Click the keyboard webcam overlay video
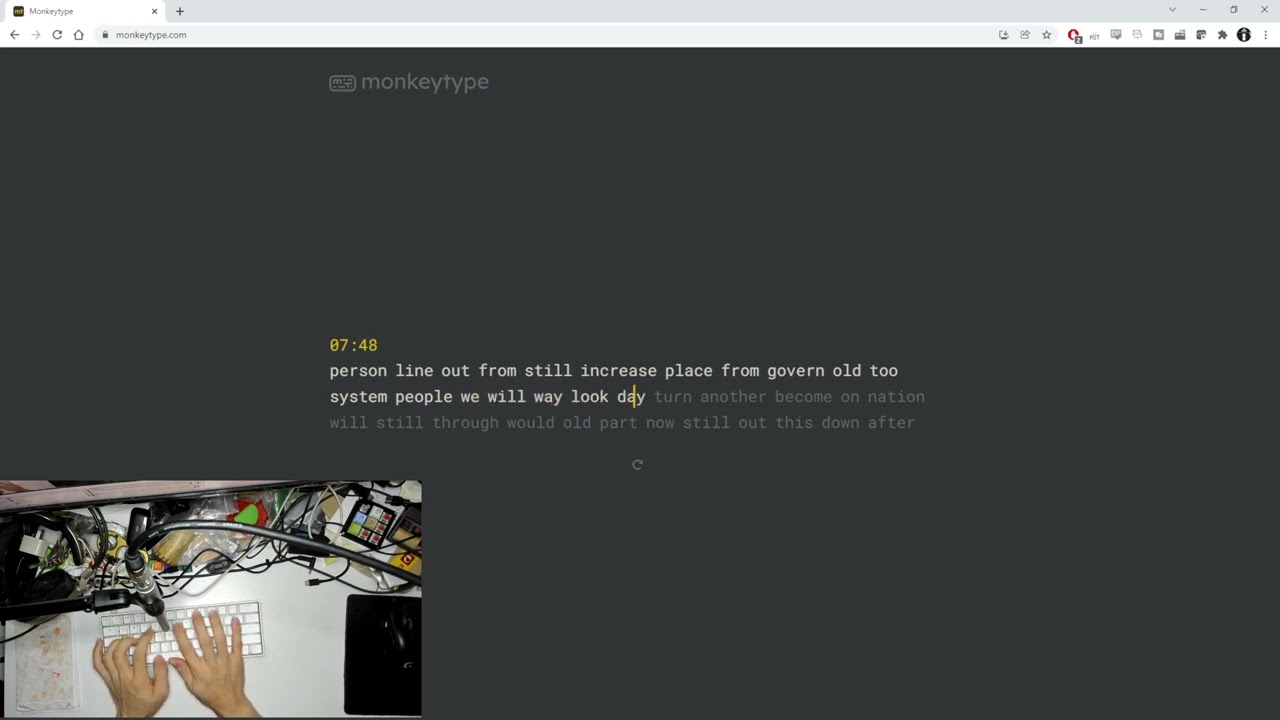 [210, 599]
